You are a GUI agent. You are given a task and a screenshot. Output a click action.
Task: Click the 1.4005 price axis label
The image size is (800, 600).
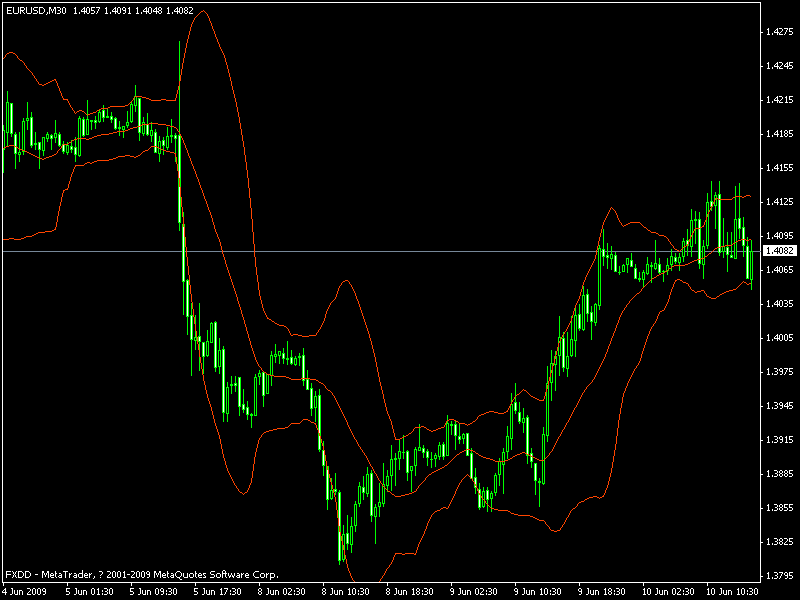[x=780, y=337]
